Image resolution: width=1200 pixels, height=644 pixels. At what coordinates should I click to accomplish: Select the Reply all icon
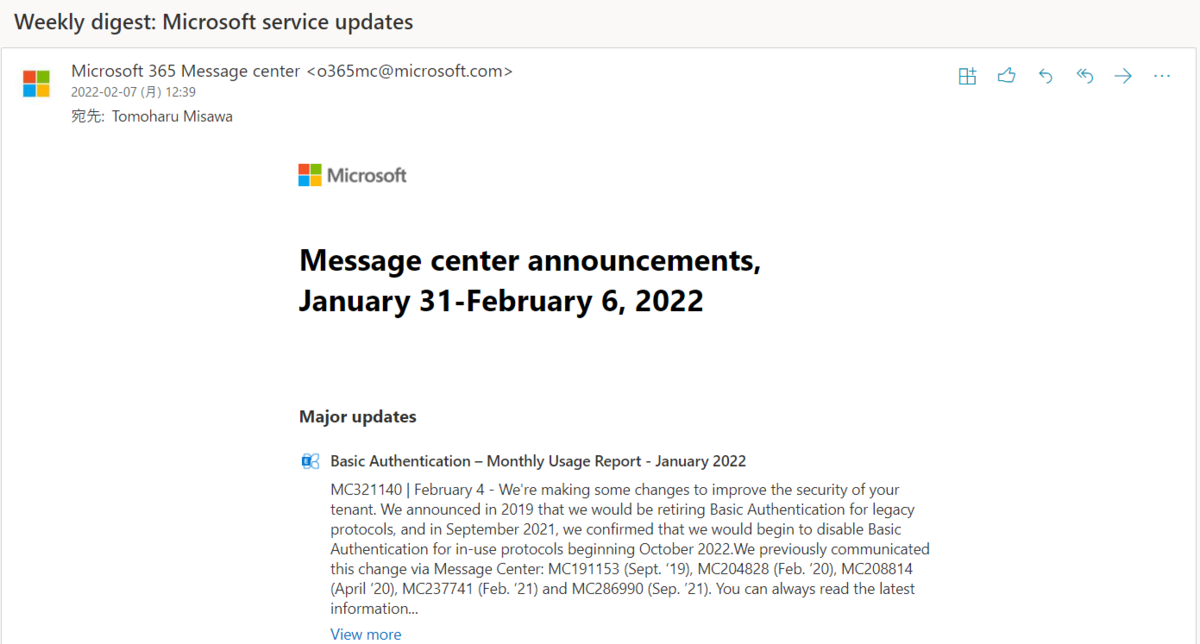pyautogui.click(x=1084, y=75)
